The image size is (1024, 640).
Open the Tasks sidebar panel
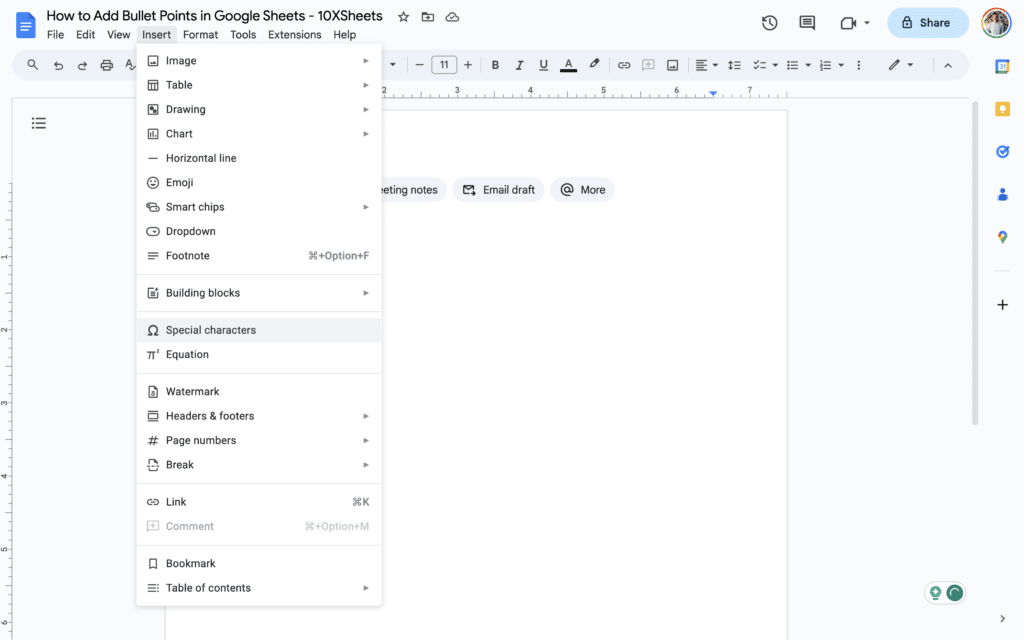point(1003,151)
